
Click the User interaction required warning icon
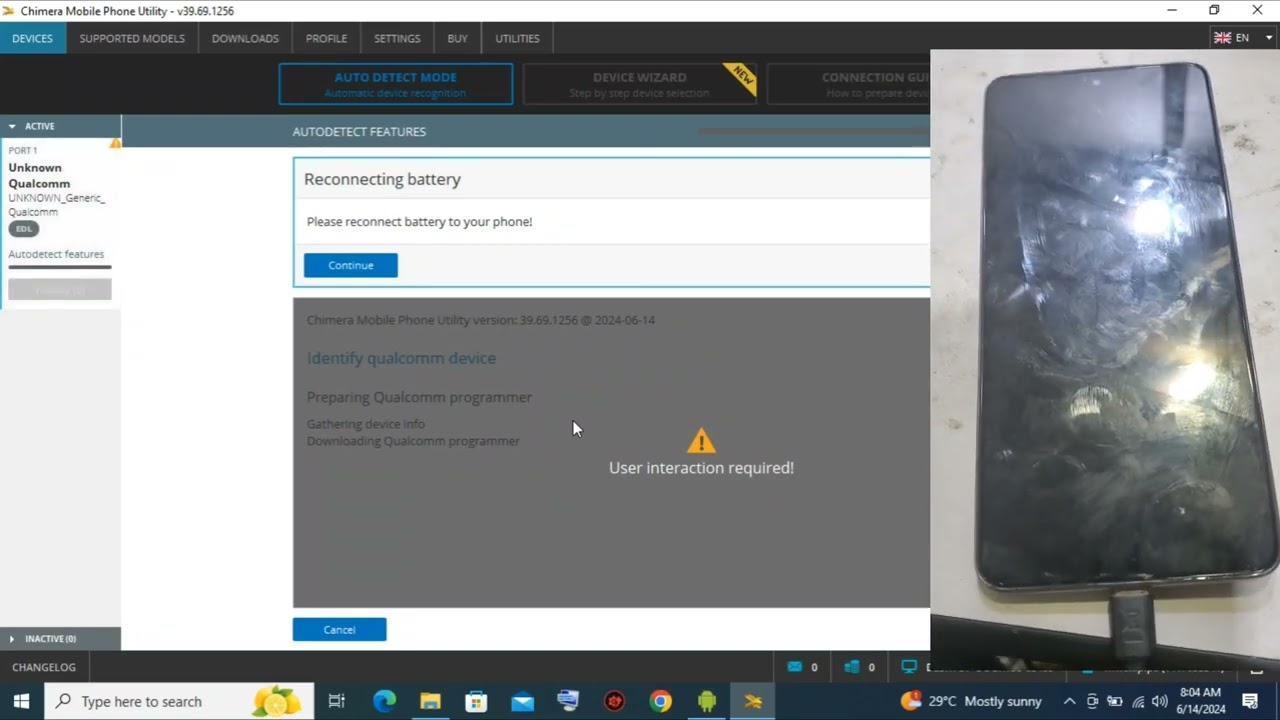[x=701, y=440]
